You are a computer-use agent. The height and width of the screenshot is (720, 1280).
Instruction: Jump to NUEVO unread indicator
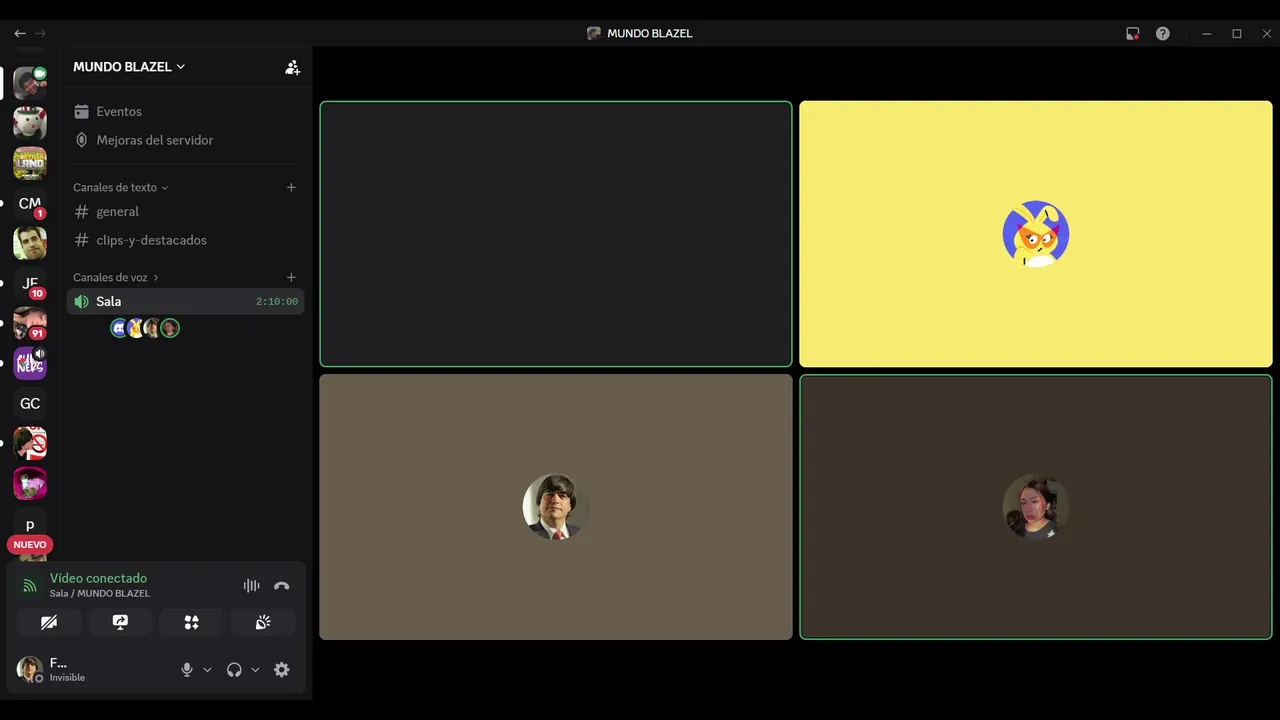coord(30,545)
